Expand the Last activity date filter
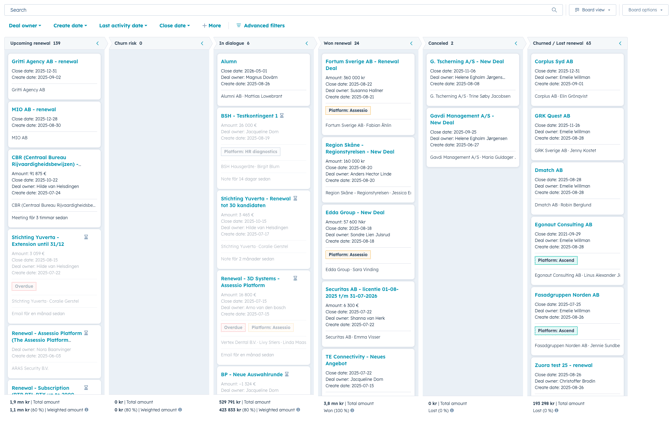Viewport: 670px width, 421px height. [123, 26]
